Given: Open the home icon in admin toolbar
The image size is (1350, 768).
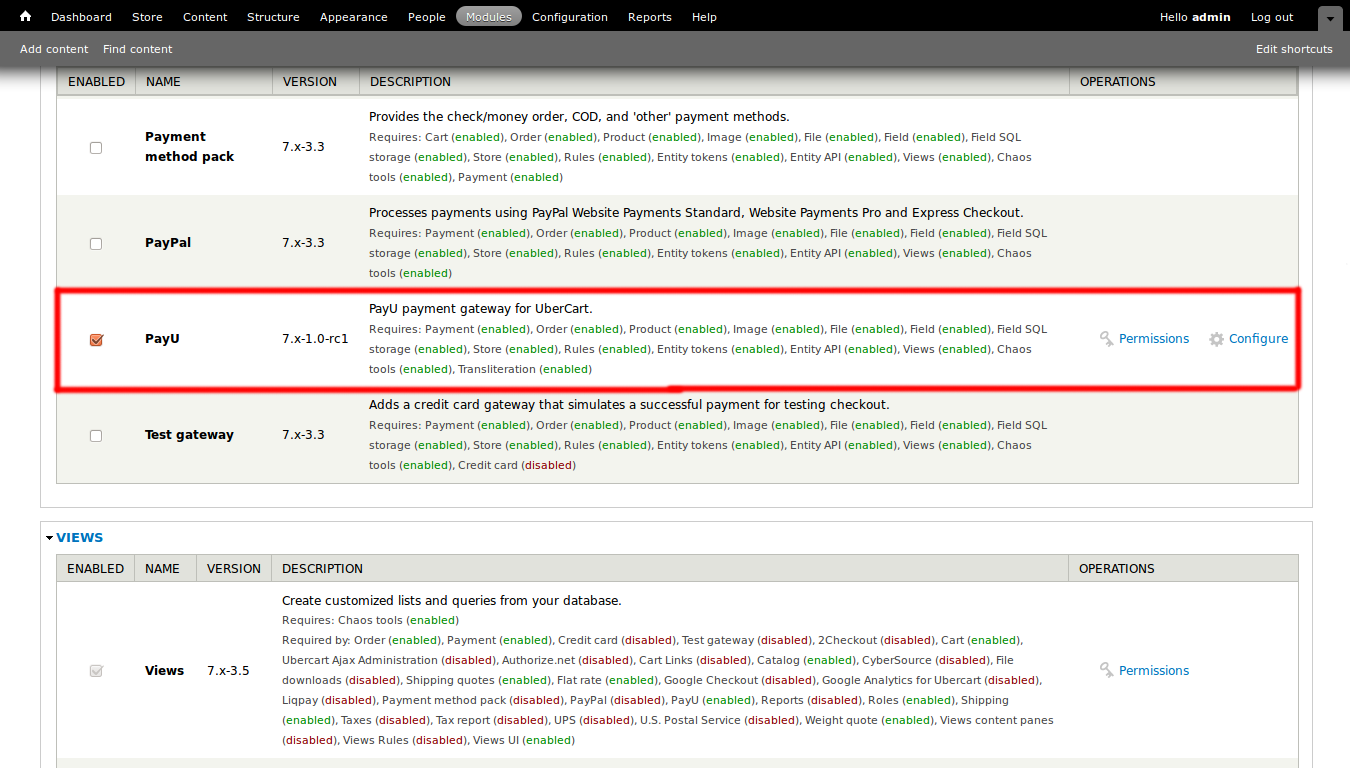Looking at the screenshot, I should coord(25,16).
